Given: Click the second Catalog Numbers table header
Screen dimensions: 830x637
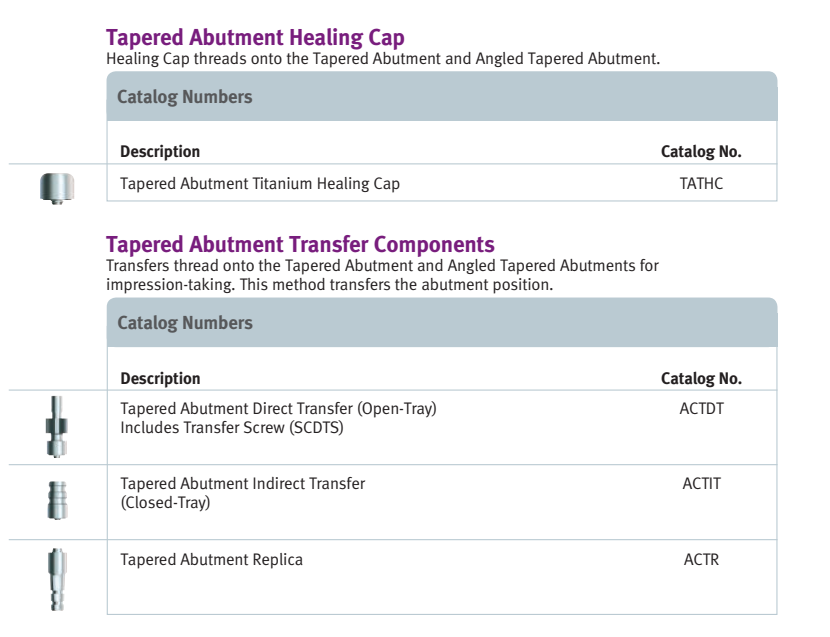Looking at the screenshot, I should point(442,322).
